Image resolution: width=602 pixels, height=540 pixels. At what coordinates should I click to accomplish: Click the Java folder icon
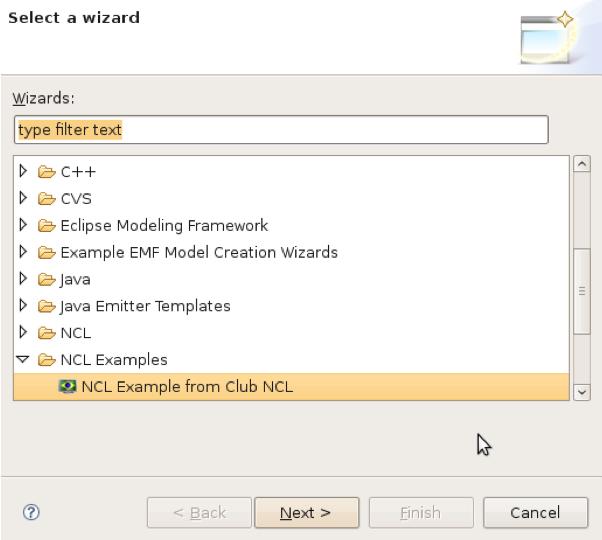point(47,279)
